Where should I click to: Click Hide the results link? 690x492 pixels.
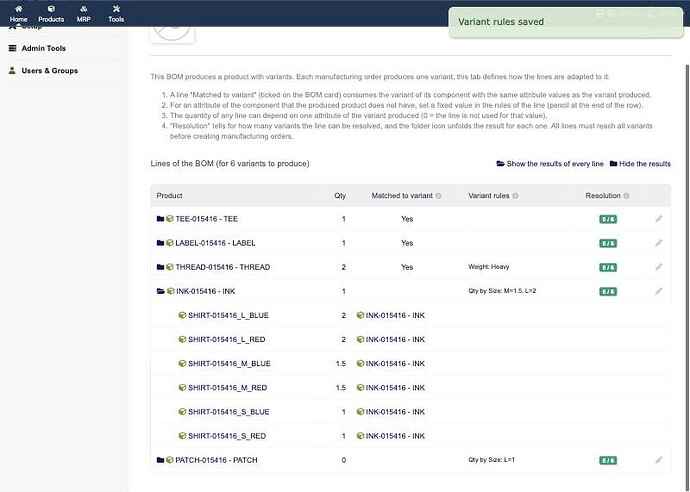(640, 164)
